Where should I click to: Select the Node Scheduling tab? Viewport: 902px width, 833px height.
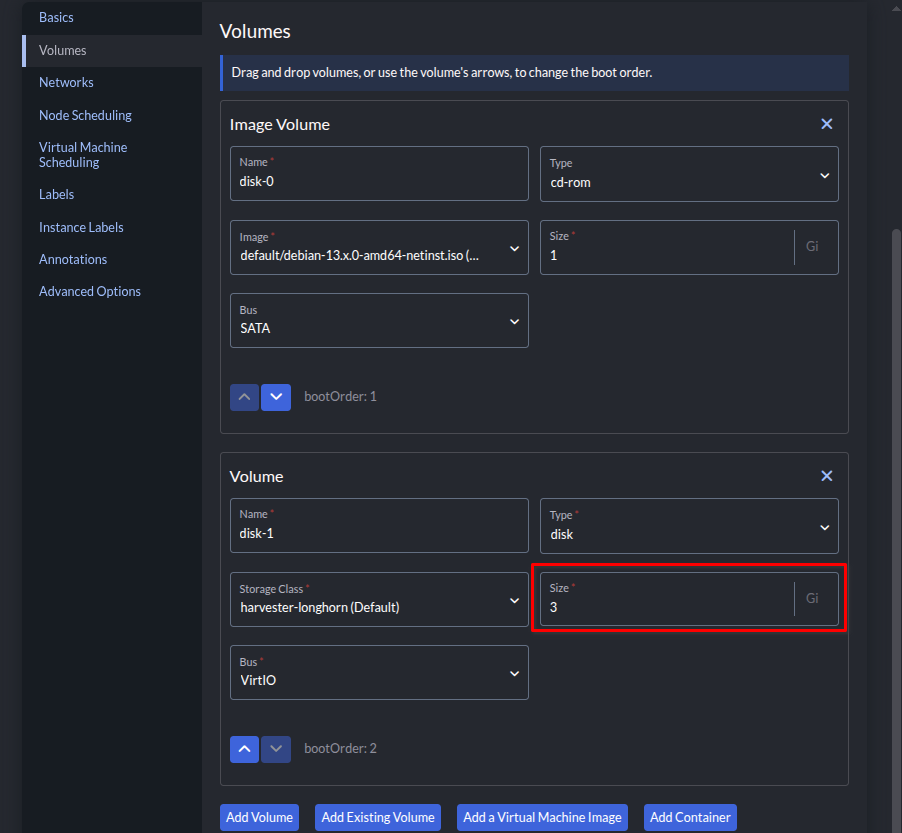(85, 115)
